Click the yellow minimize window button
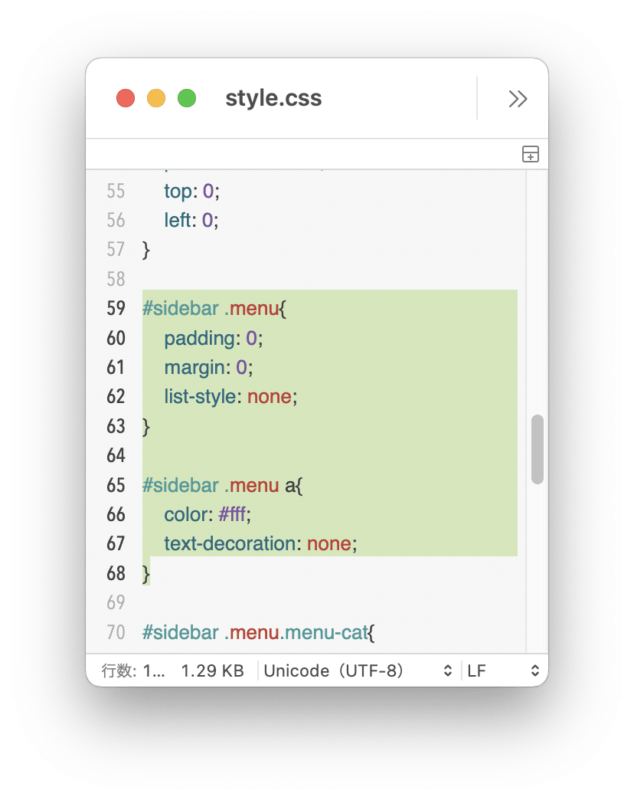This screenshot has width=634, height=800. [x=156, y=98]
